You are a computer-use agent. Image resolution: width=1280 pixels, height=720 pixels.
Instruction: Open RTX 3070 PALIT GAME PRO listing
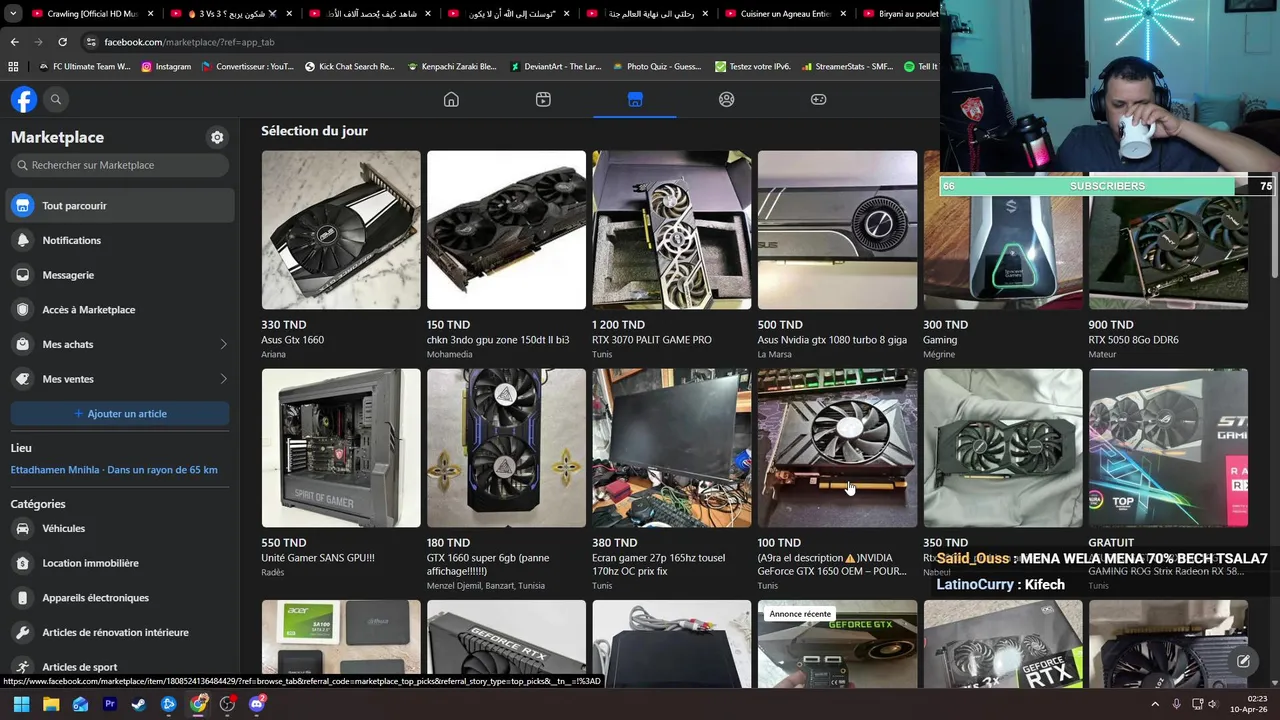click(672, 230)
